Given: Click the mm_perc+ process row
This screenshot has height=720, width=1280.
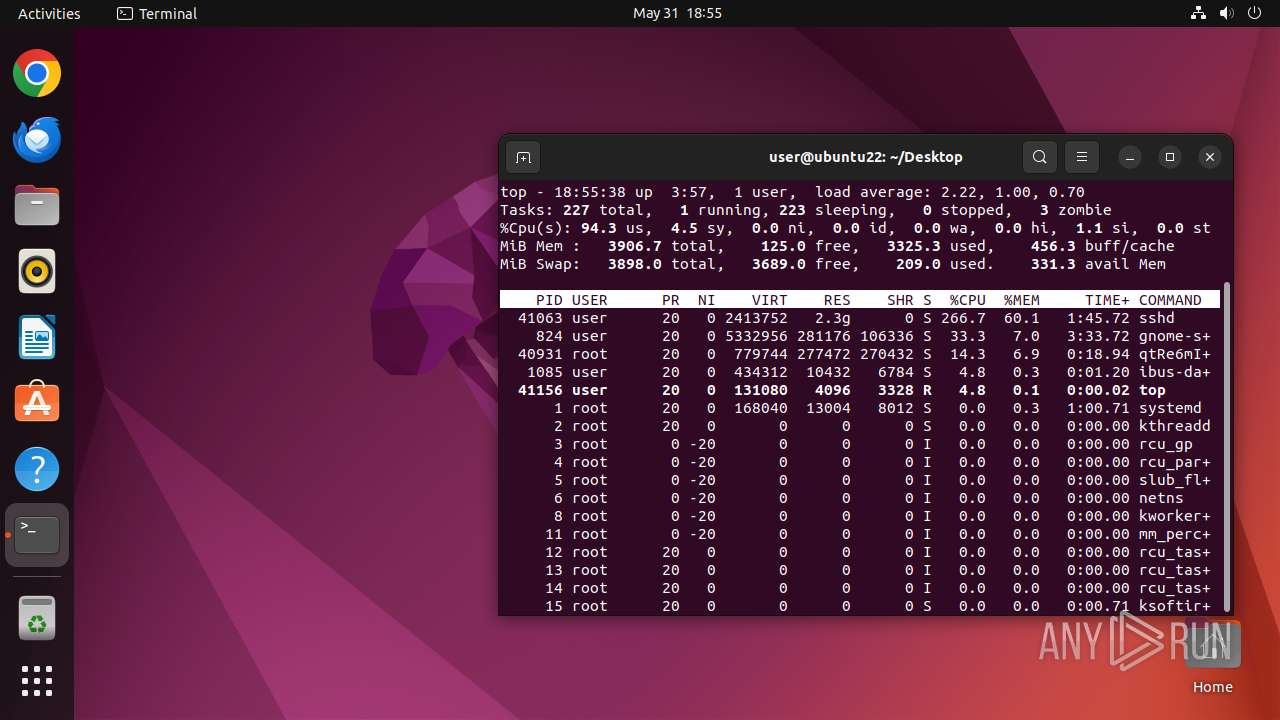Looking at the screenshot, I should pyautogui.click(x=860, y=534).
